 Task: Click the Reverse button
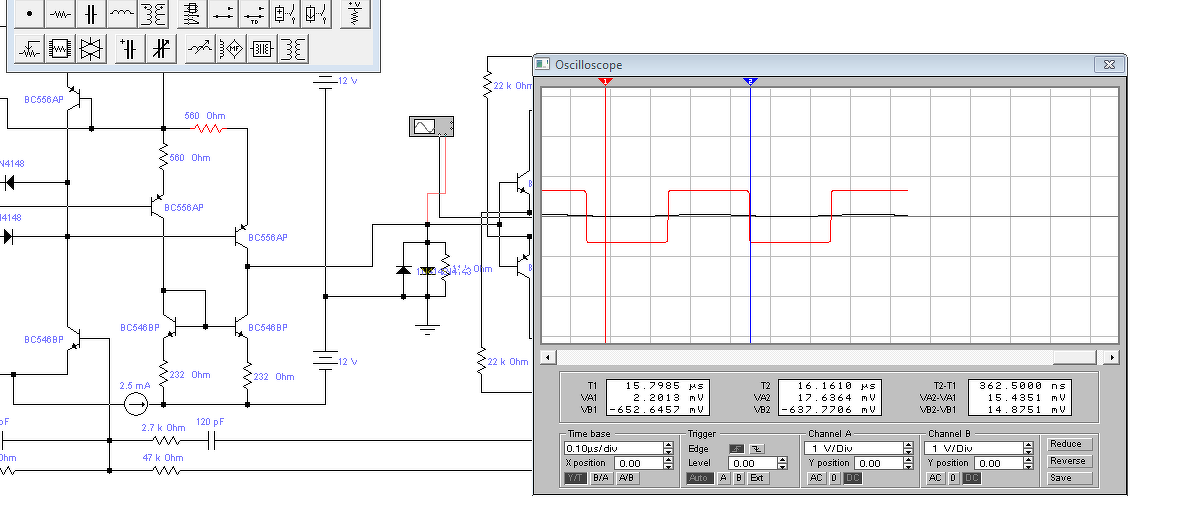coord(1068,460)
